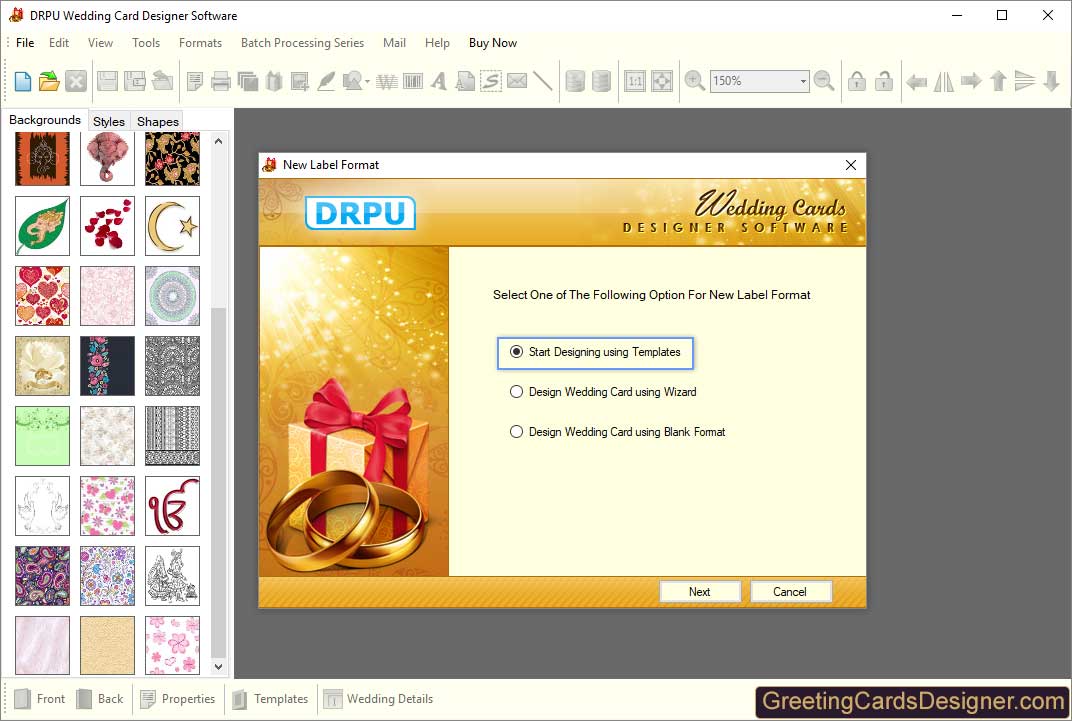This screenshot has height=721, width=1072.
Task: Open the Buy Now menu item
Action: 493,42
